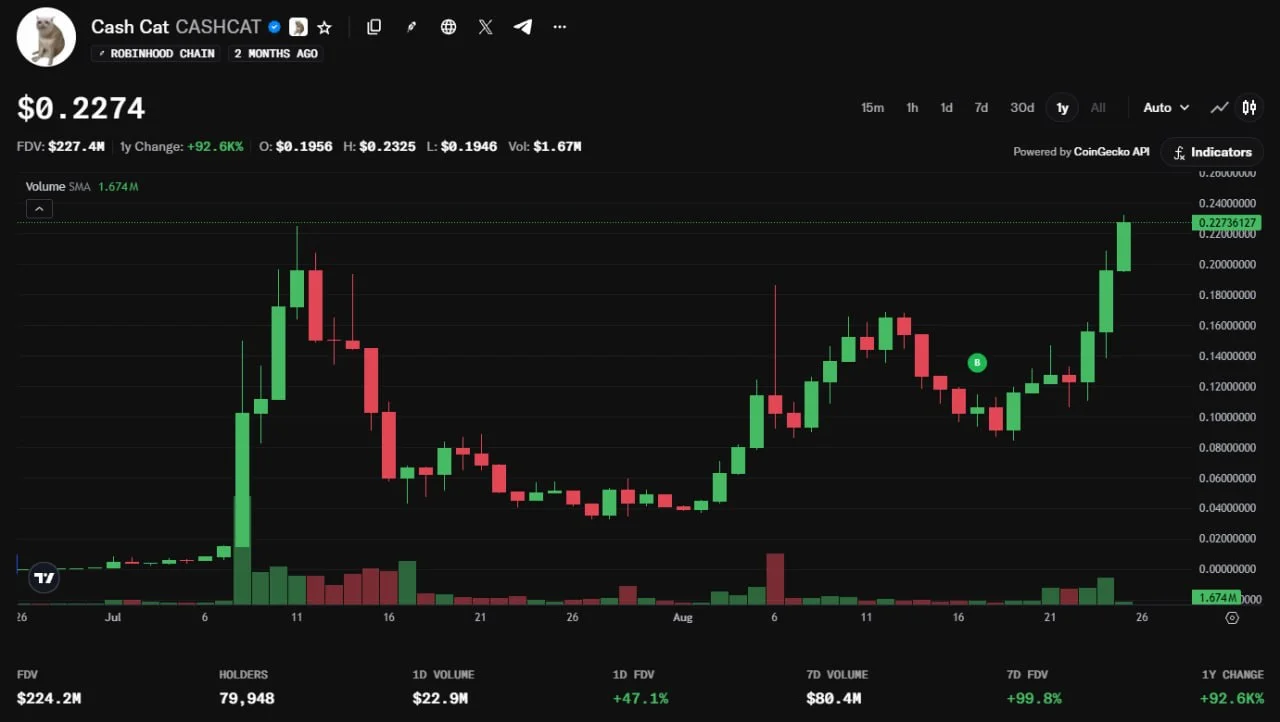Click the CoinGecko API link

pos(1111,152)
